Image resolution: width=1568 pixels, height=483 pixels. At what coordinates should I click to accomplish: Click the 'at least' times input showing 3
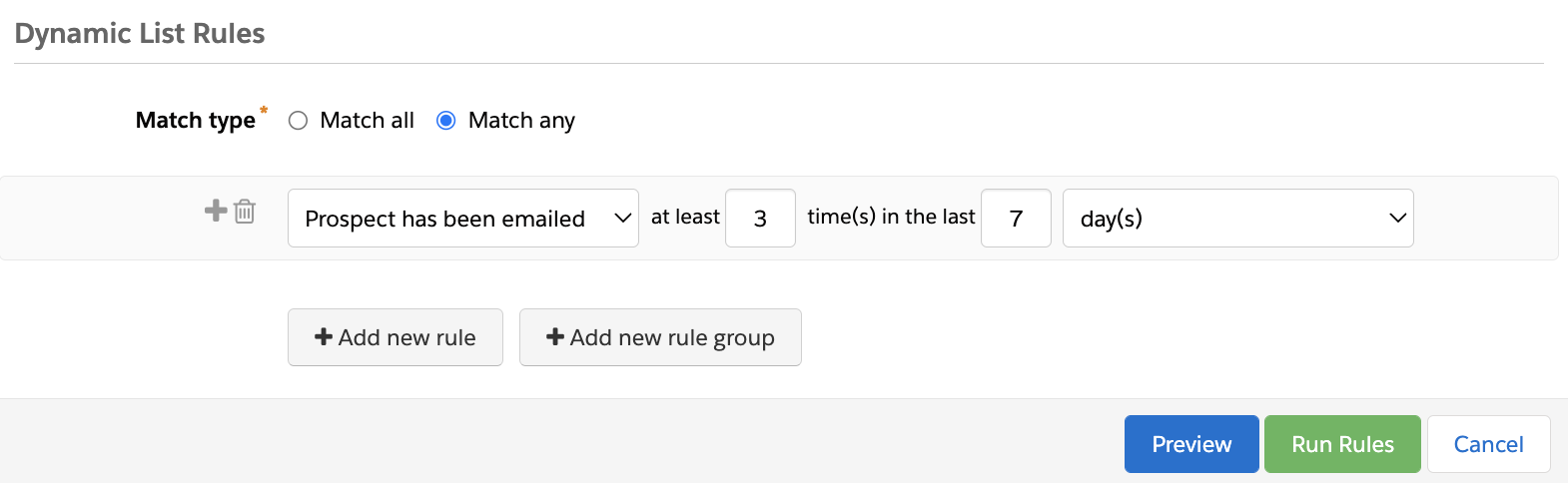click(x=760, y=219)
